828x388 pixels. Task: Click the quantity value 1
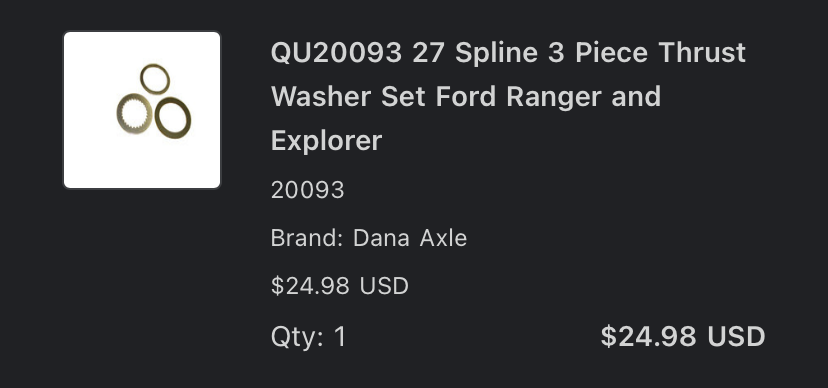(340, 336)
